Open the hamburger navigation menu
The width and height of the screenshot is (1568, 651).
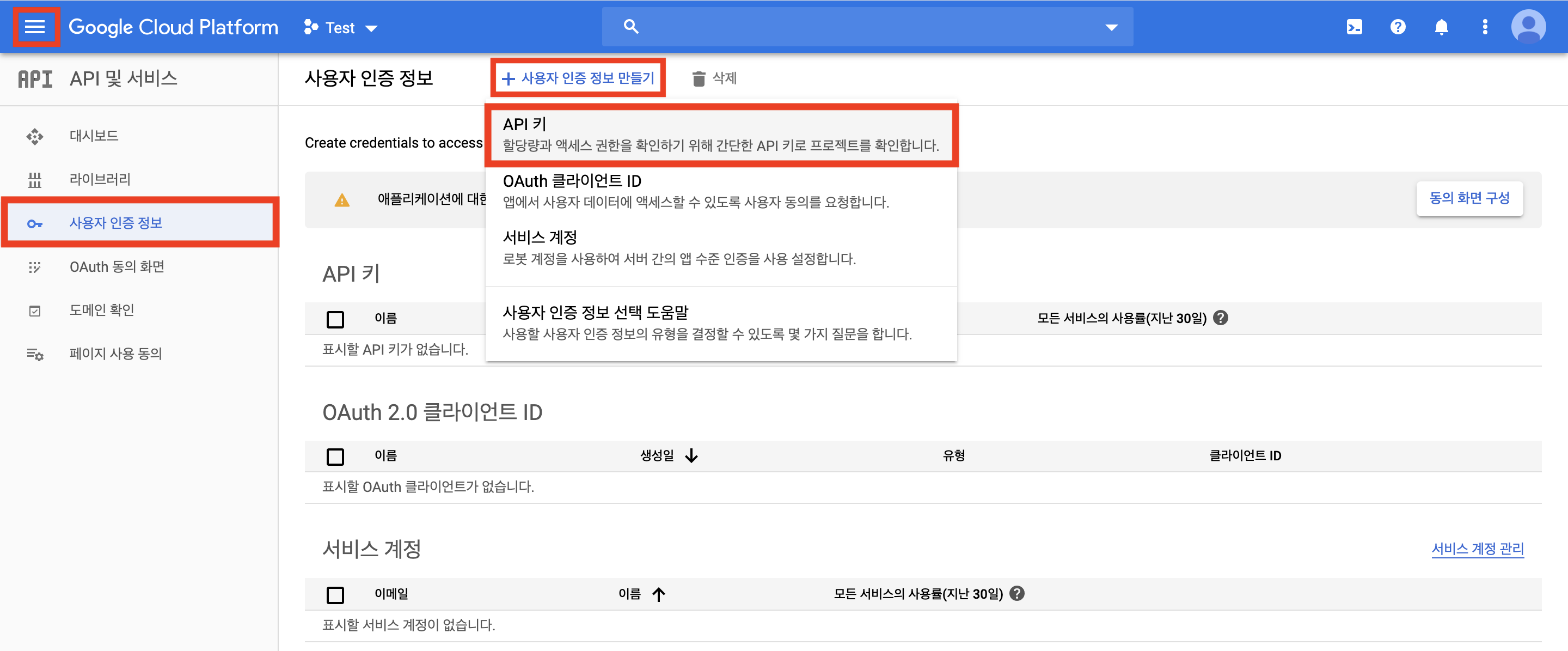click(x=35, y=27)
